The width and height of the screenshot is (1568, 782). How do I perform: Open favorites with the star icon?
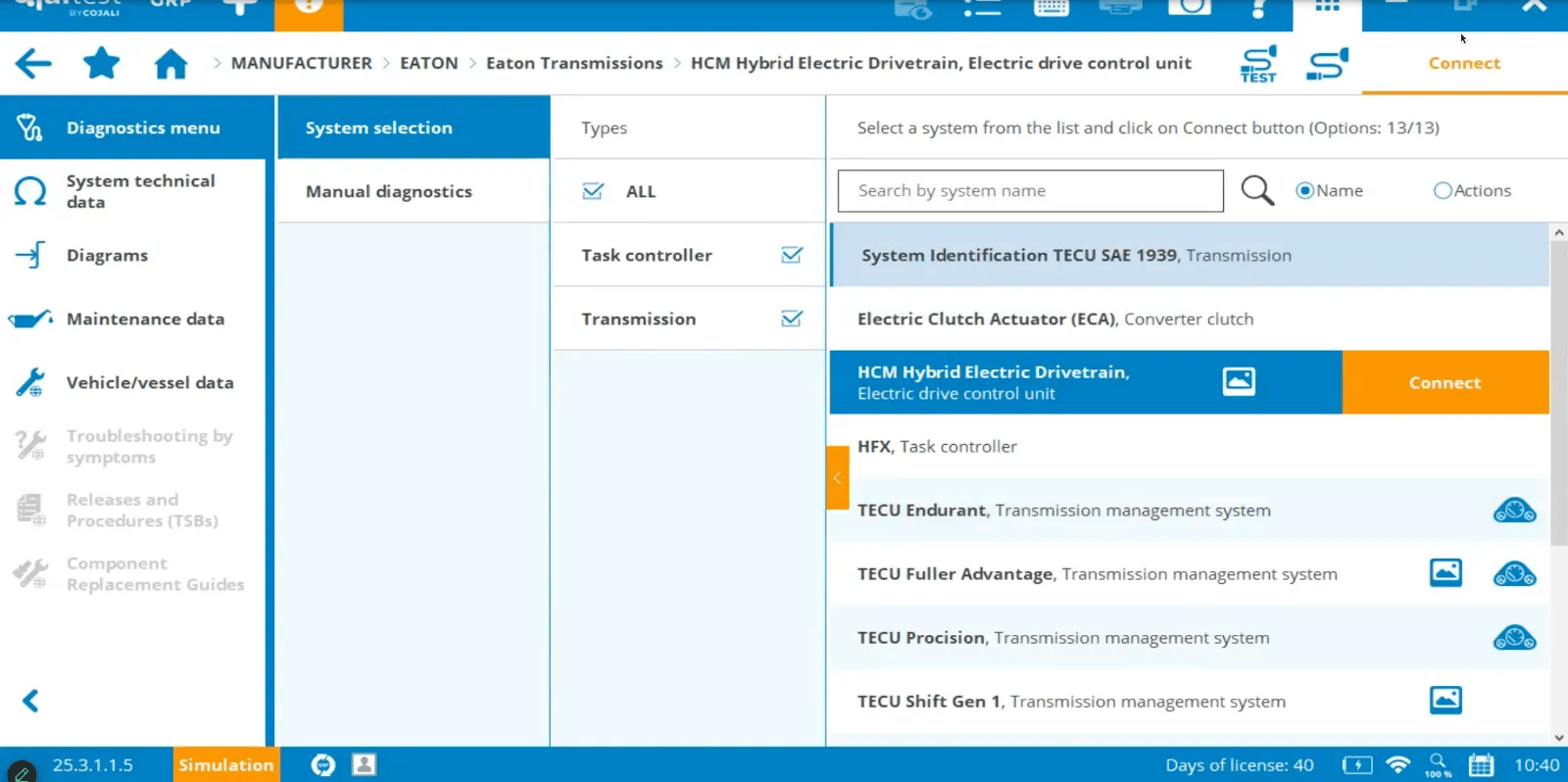click(x=101, y=64)
